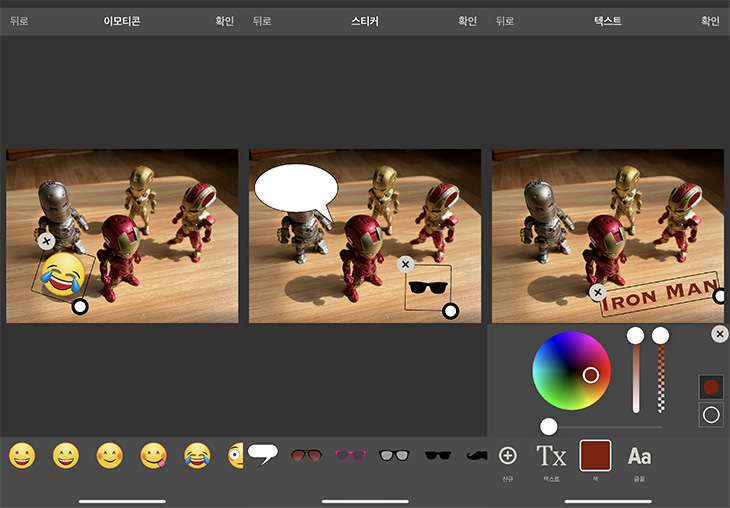Click the IRON MAN text resize handle
Image resolution: width=730 pixels, height=508 pixels.
click(x=721, y=296)
